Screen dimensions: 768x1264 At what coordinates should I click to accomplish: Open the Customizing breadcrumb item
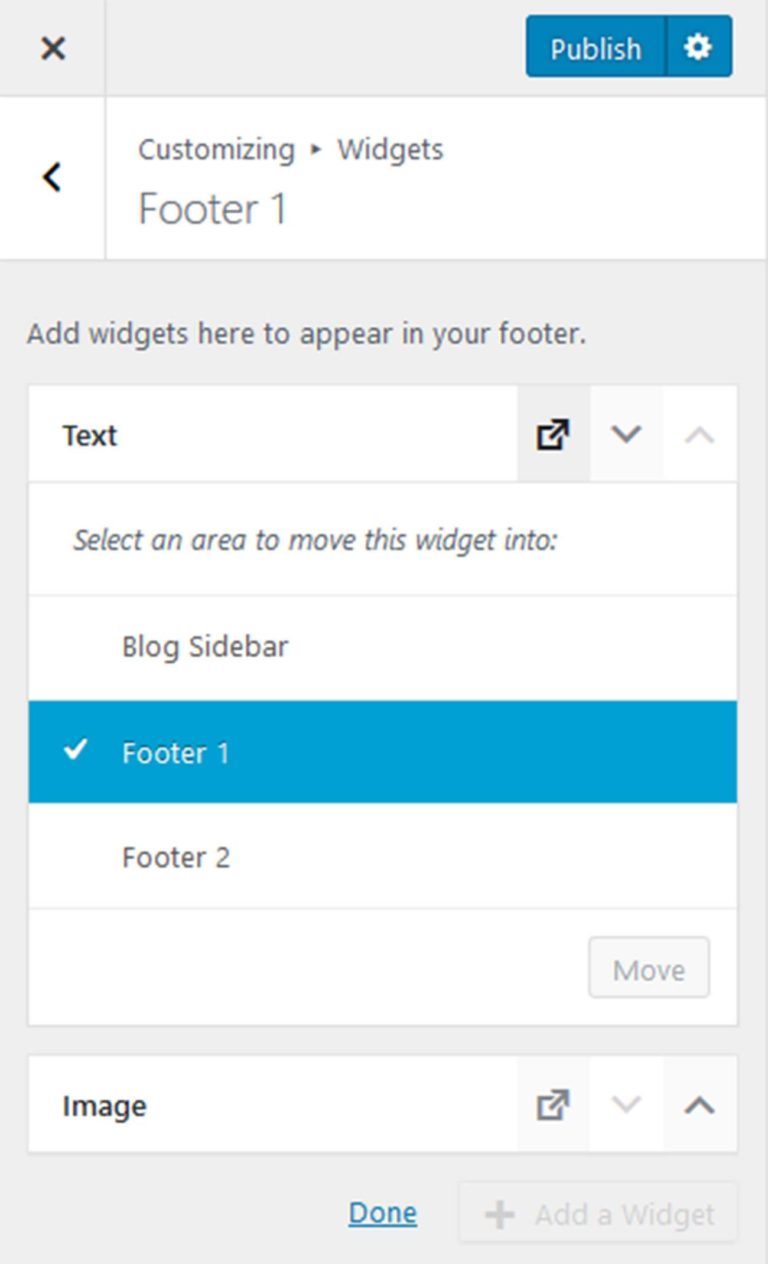coord(215,149)
